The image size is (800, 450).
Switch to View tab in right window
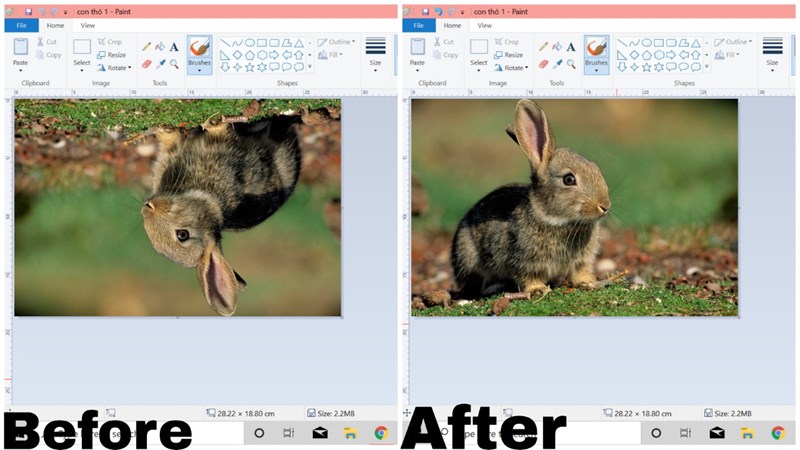(485, 25)
